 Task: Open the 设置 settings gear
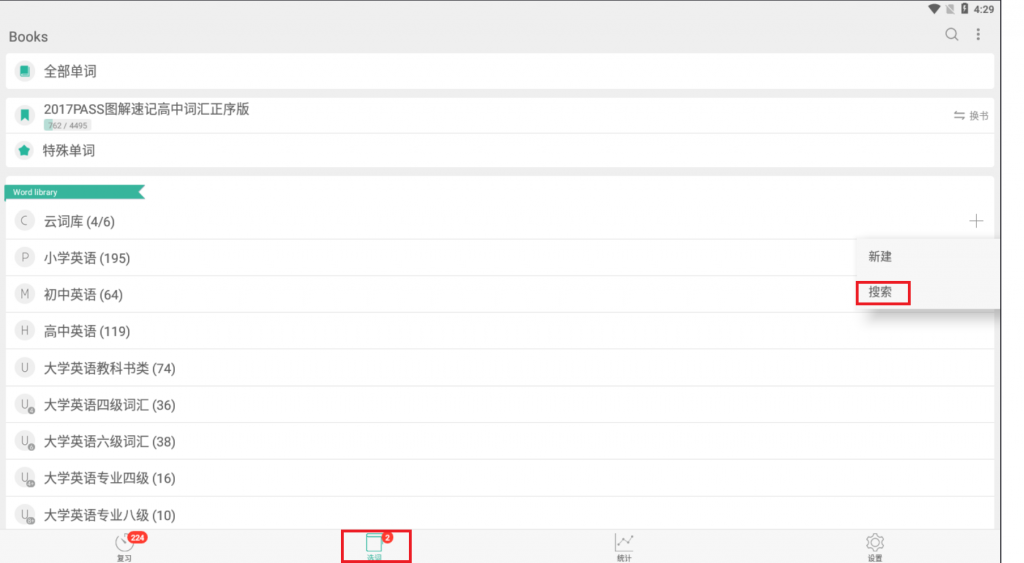[x=875, y=547]
